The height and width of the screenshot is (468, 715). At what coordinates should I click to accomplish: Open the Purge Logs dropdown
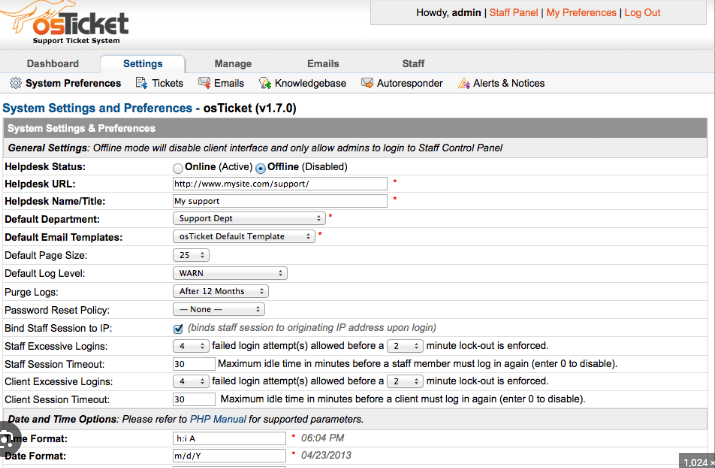click(x=221, y=291)
